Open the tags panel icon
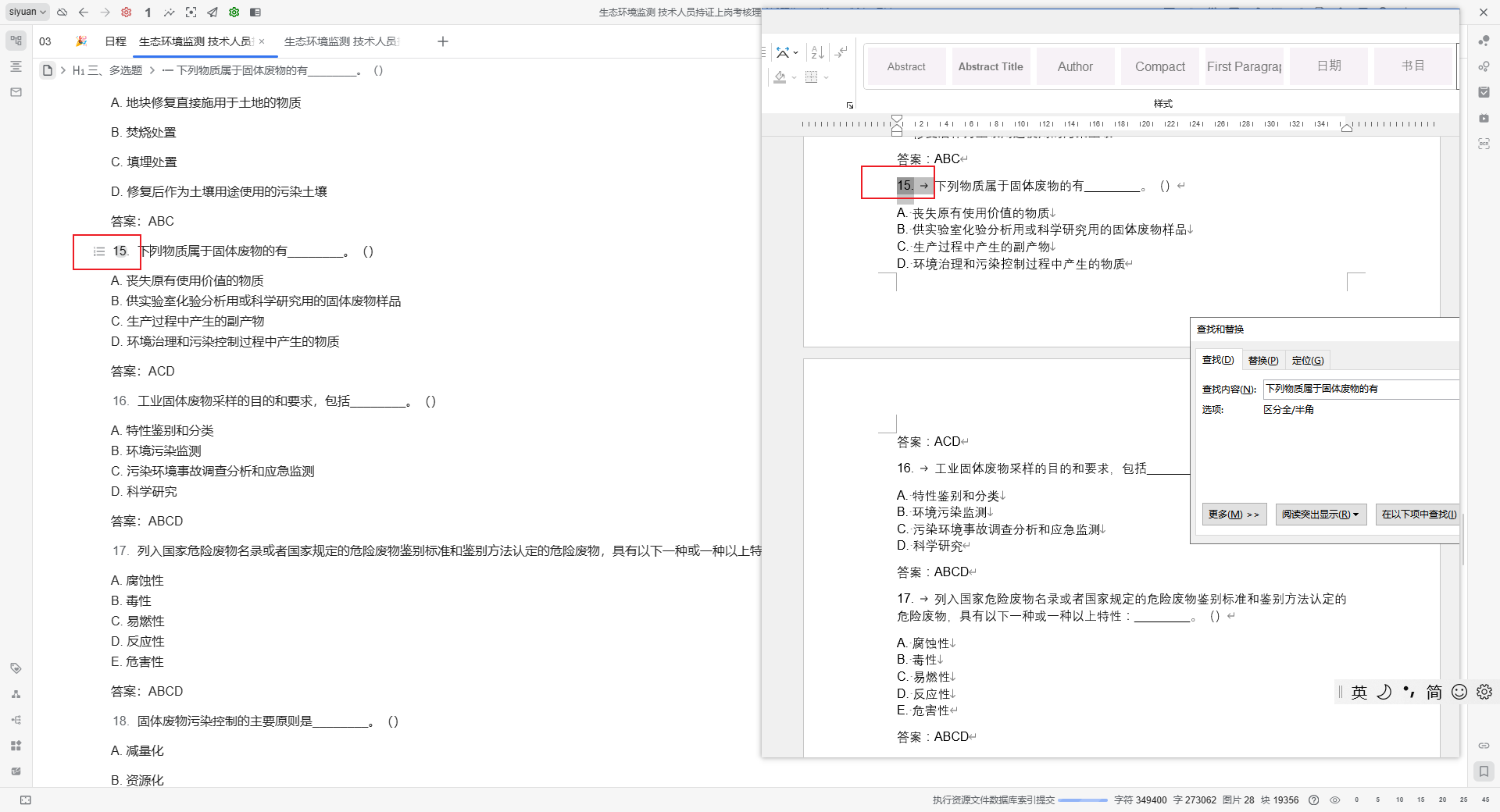This screenshot has height=812, width=1500. [x=16, y=668]
